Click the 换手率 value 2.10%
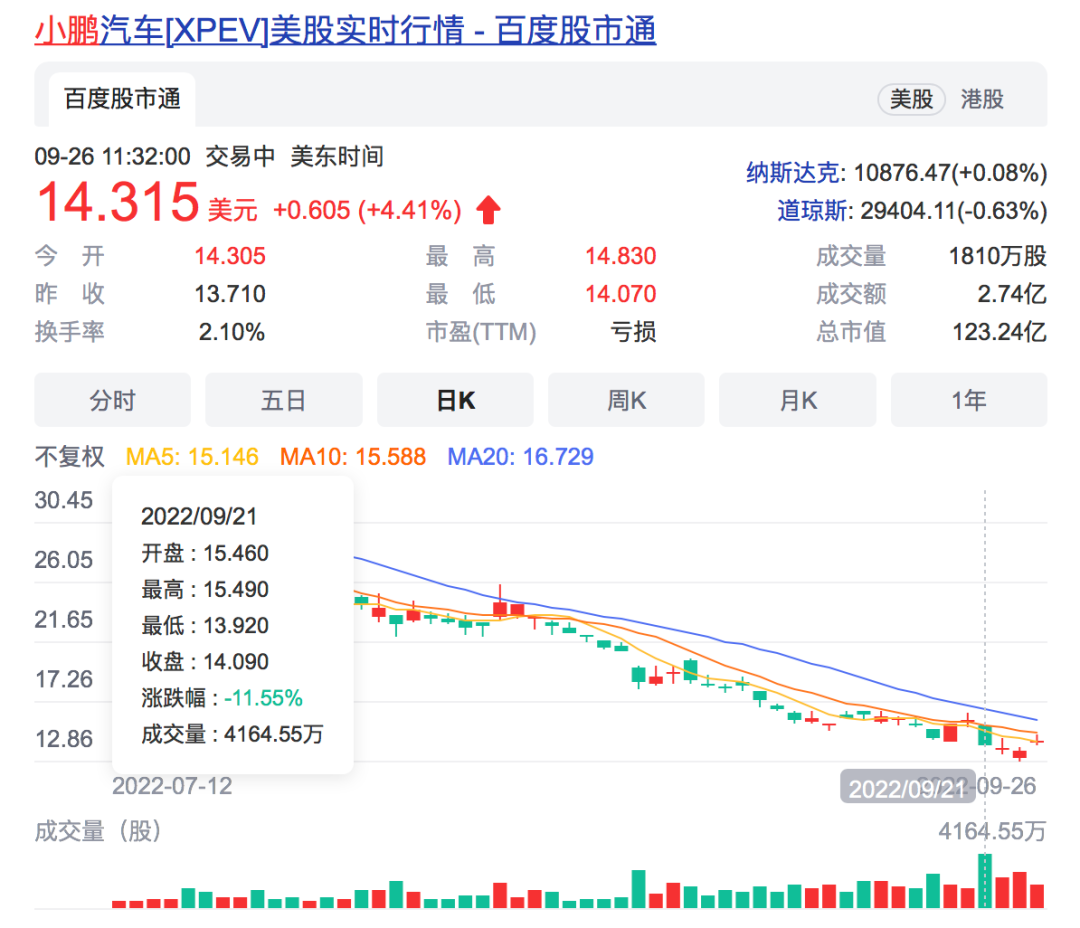Image resolution: width=1080 pixels, height=928 pixels. 232,332
